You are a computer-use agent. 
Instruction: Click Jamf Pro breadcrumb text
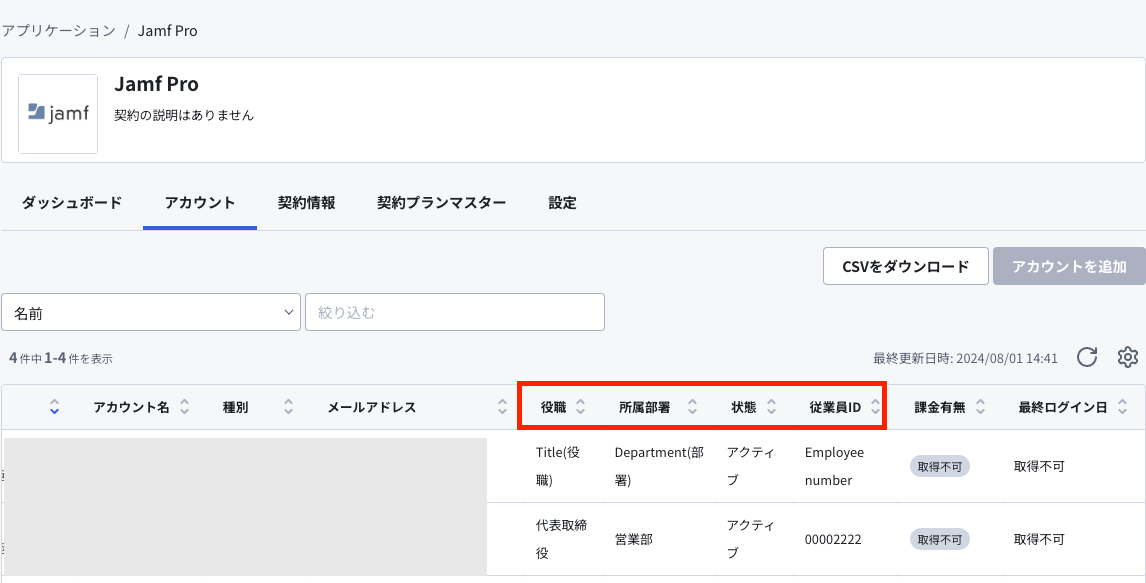pos(167,31)
